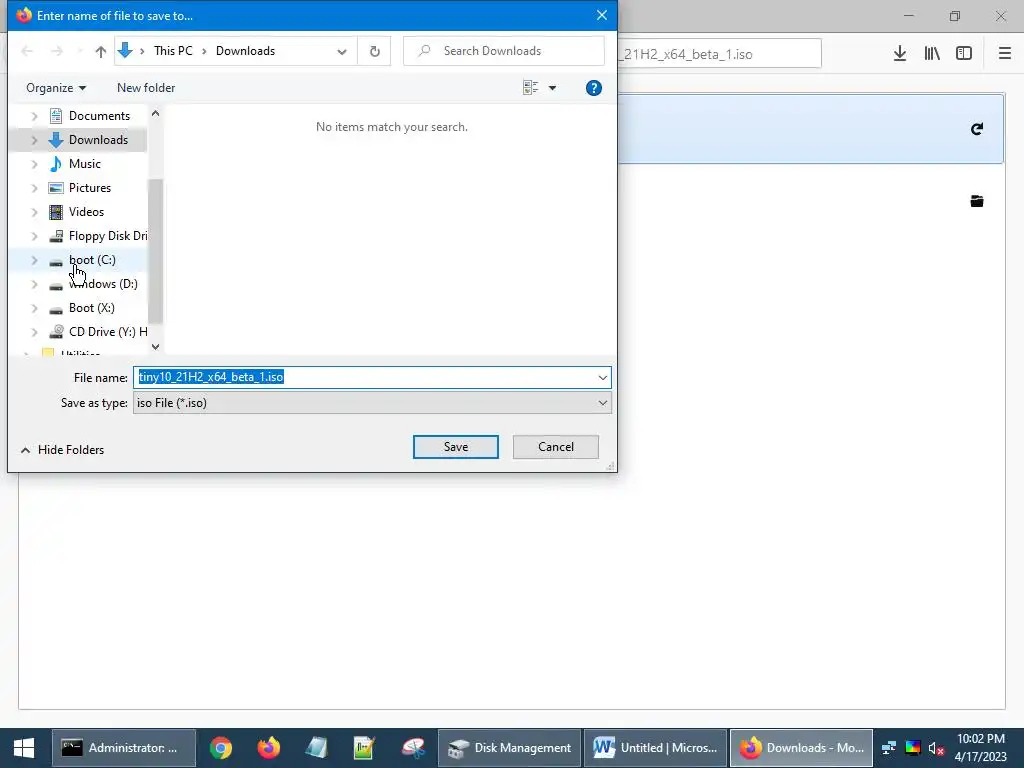The height and width of the screenshot is (768, 1024).
Task: Expand the Downloads tree node
Action: 35,140
